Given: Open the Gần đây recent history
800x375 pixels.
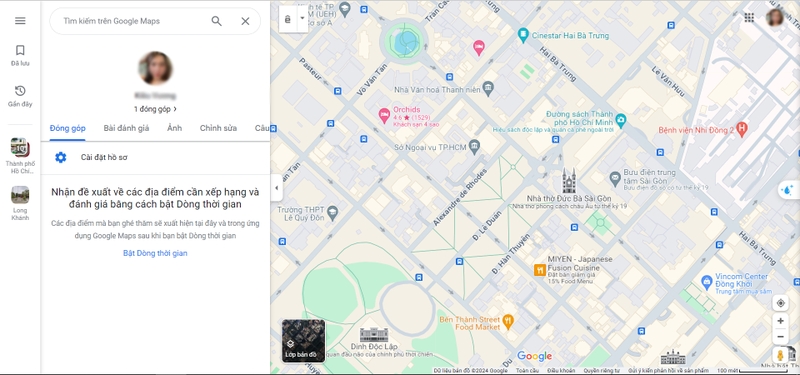Looking at the screenshot, I should pos(20,96).
